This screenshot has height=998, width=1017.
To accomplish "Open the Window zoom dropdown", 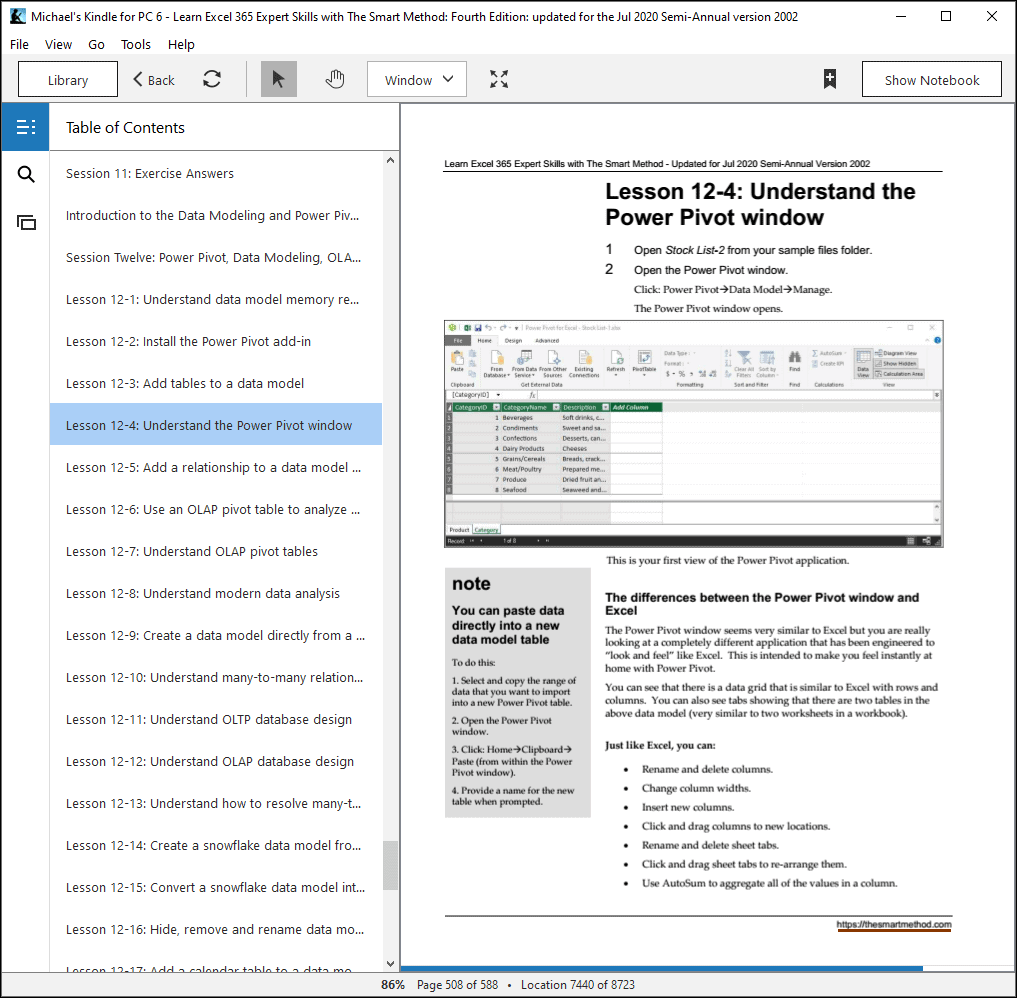I will coord(416,79).
